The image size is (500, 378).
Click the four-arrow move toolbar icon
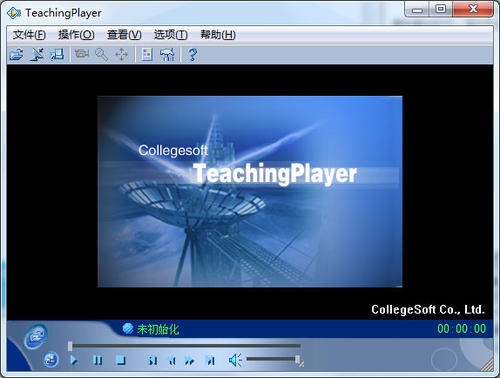pos(122,54)
